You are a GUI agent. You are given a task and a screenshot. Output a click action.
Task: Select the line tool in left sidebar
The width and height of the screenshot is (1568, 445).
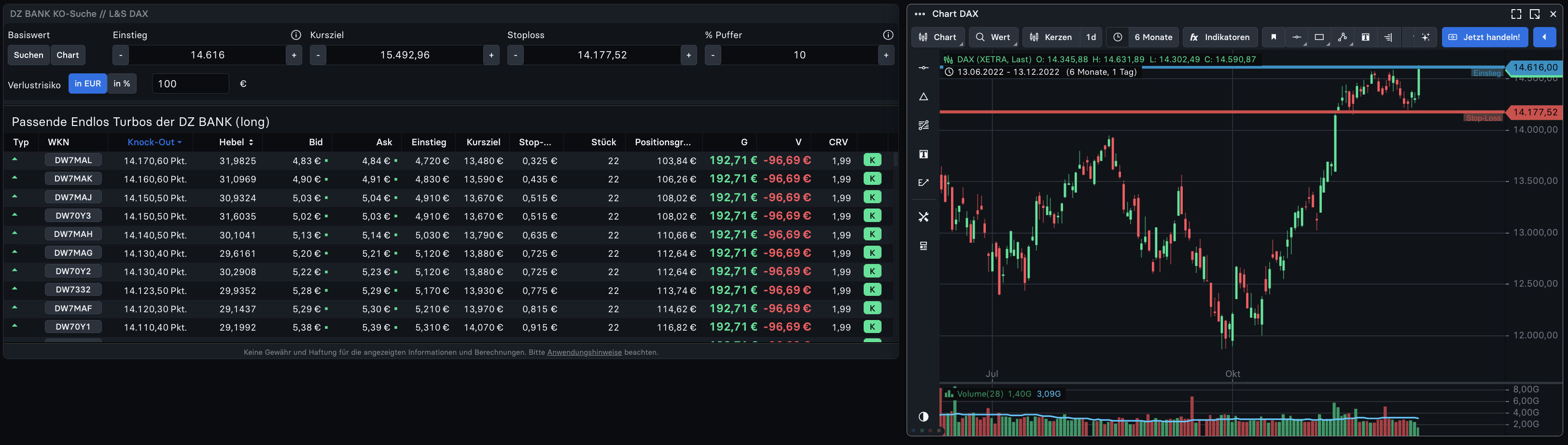[x=924, y=68]
